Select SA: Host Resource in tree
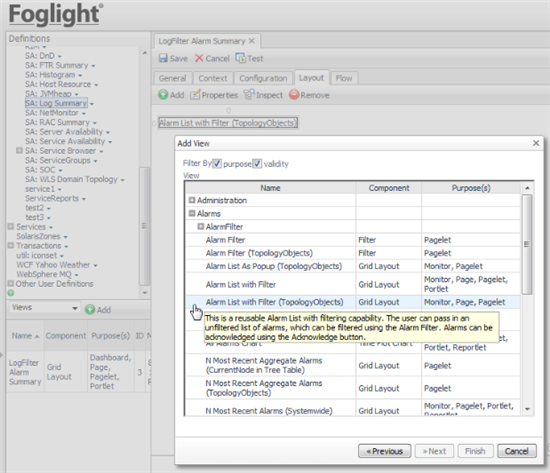The image size is (550, 473). 58,85
